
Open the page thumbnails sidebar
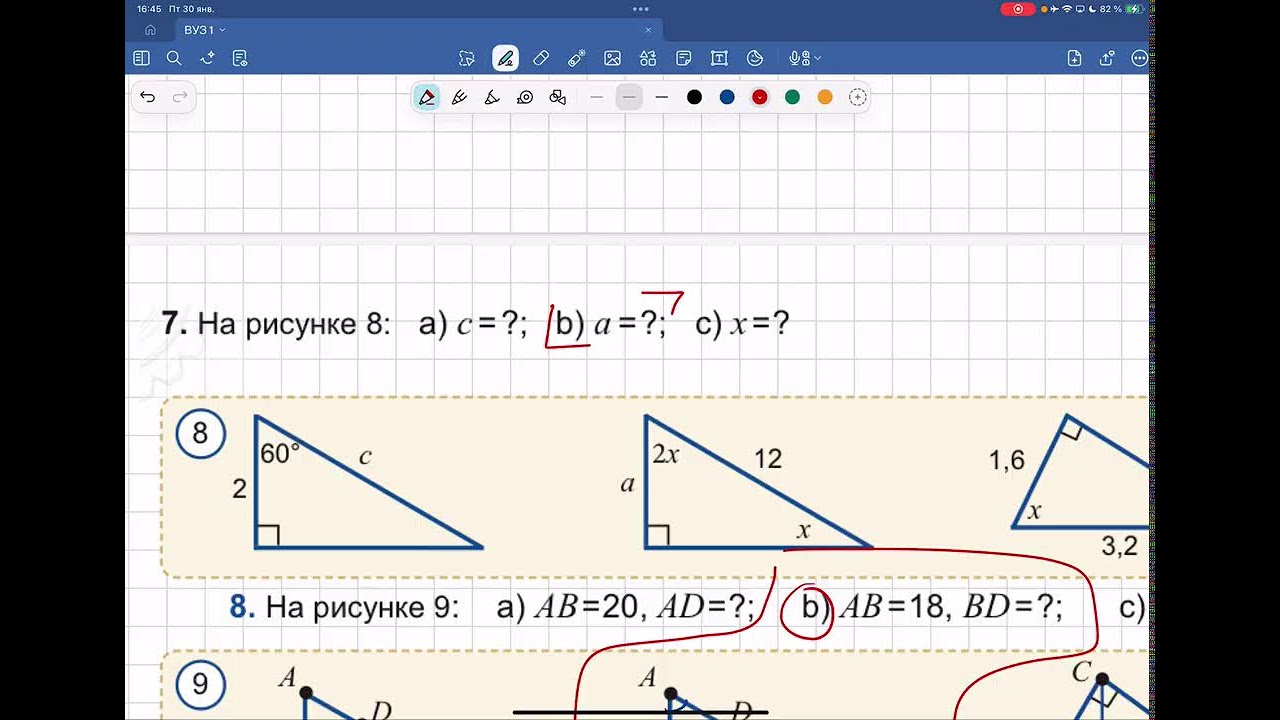141,58
